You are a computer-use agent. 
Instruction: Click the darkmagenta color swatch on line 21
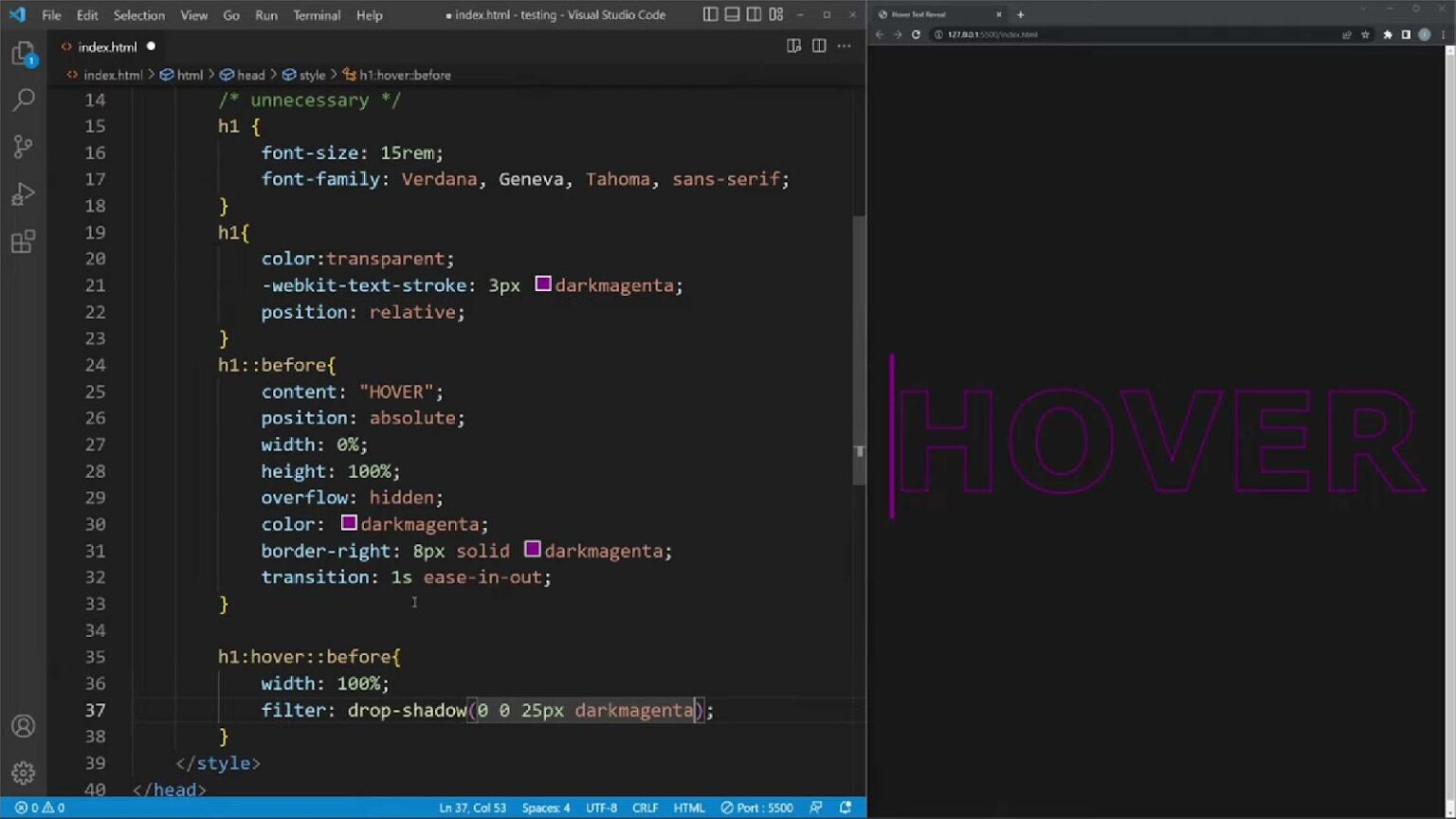[542, 284]
